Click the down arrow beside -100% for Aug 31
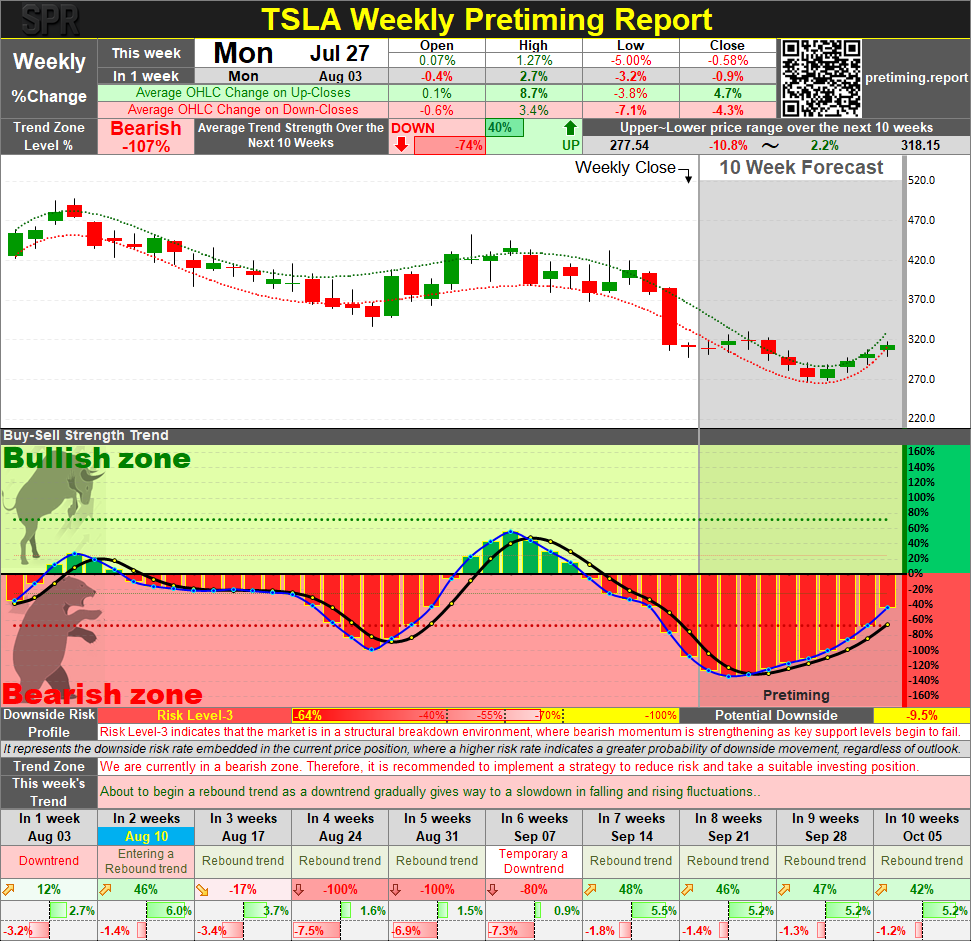971x941 pixels. (x=396, y=890)
